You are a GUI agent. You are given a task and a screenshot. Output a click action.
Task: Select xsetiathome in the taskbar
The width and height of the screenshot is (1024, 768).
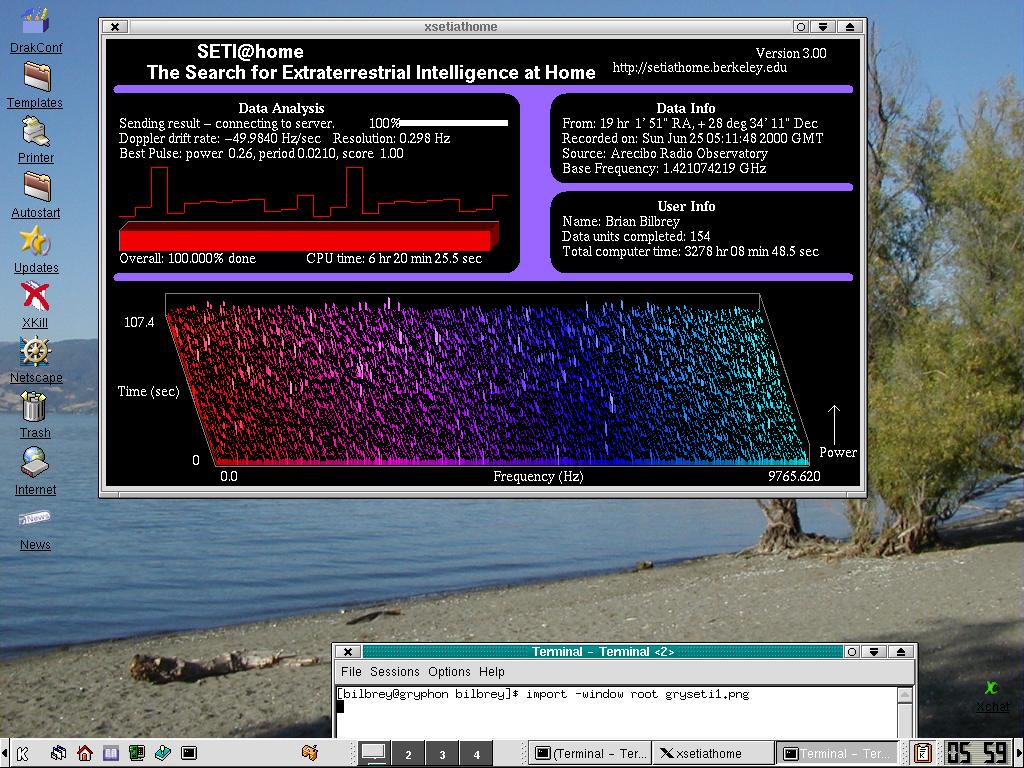click(x=712, y=754)
